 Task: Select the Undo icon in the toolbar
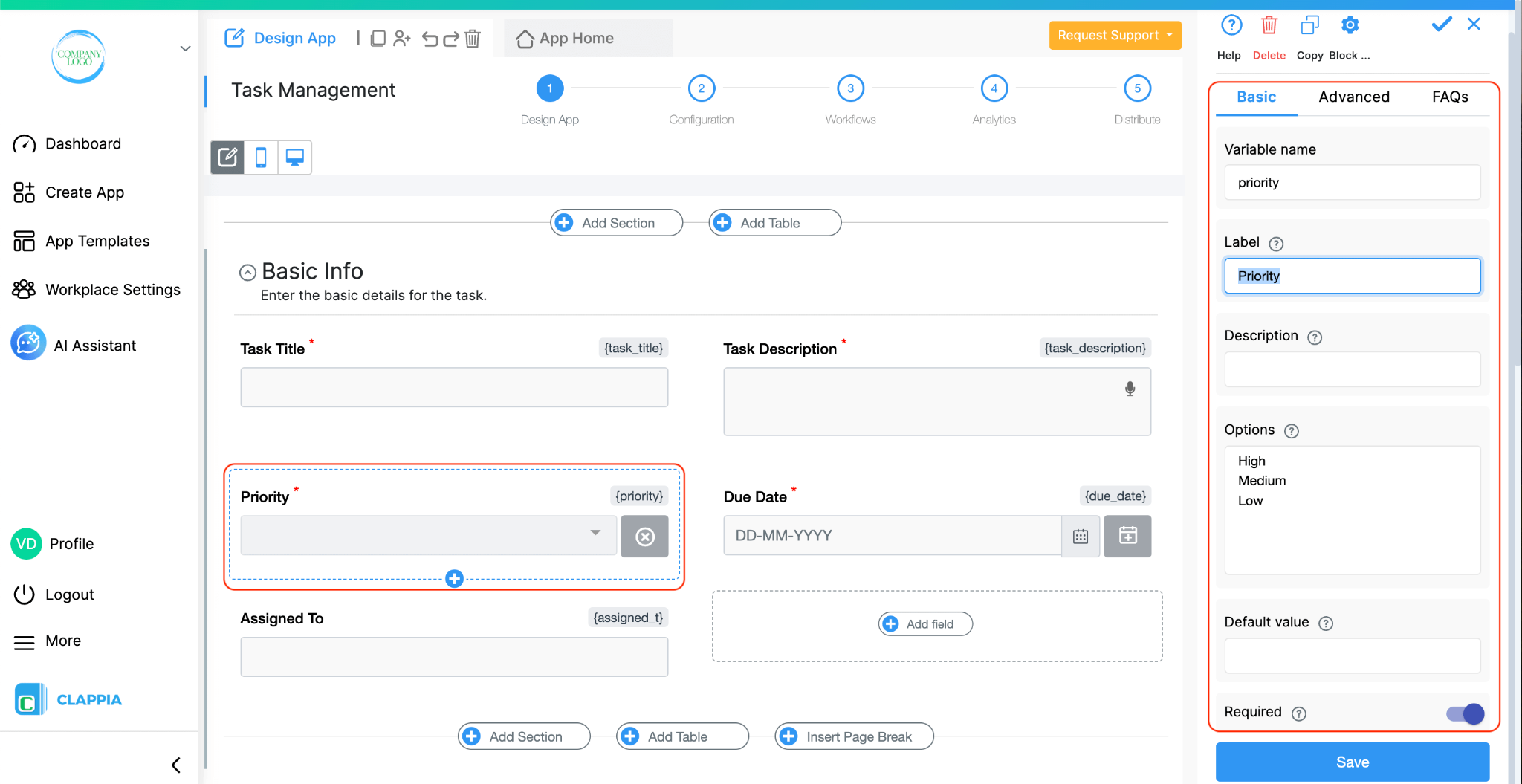432,39
